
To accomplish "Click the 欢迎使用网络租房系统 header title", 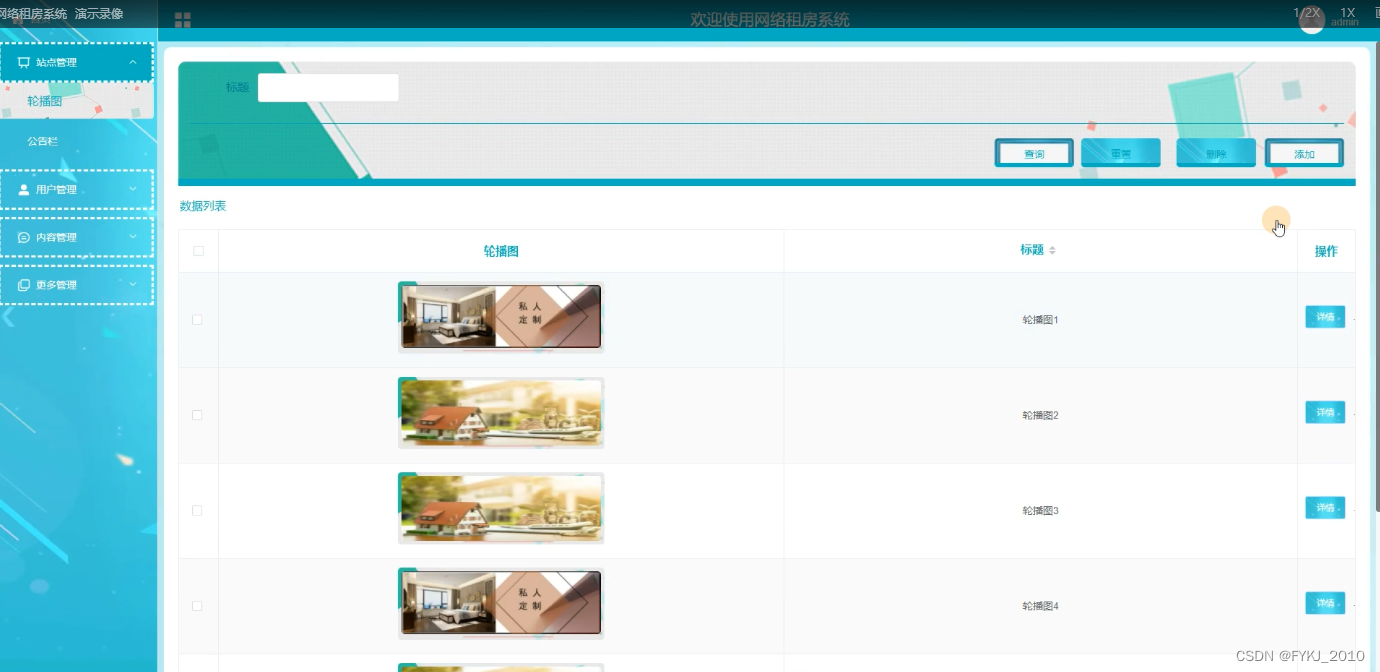I will (770, 20).
